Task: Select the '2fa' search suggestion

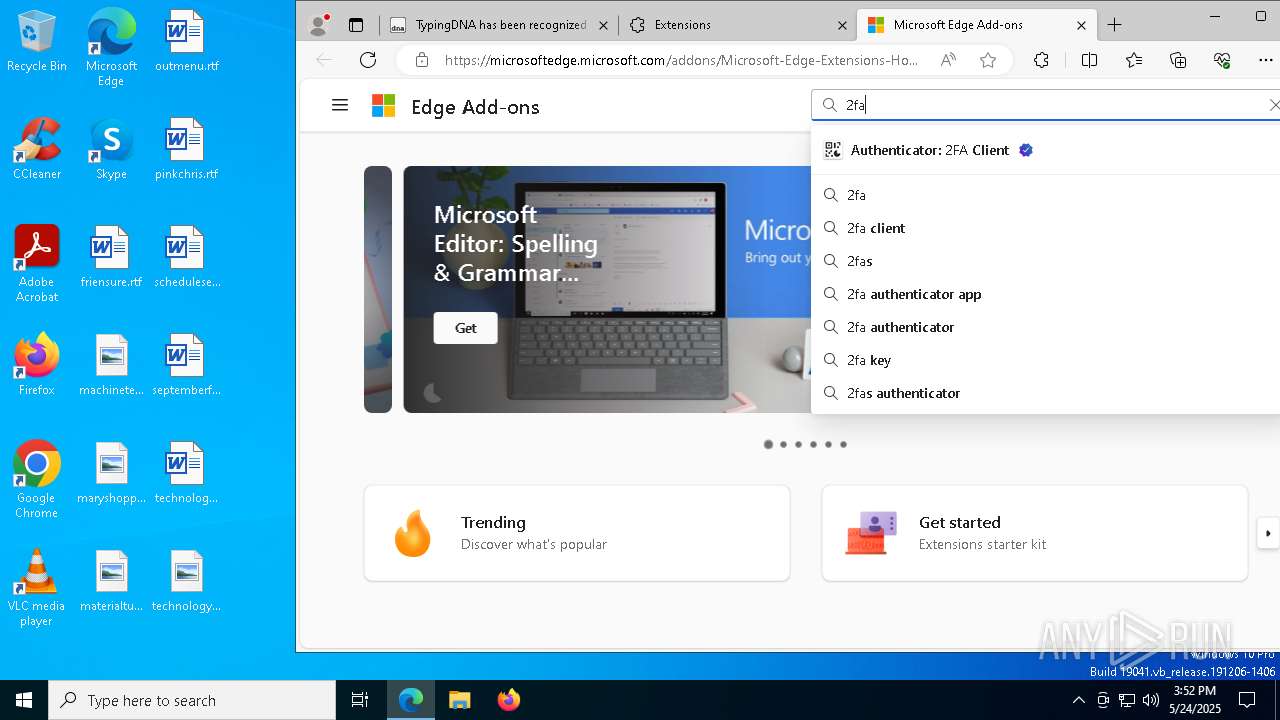Action: click(x=1045, y=195)
